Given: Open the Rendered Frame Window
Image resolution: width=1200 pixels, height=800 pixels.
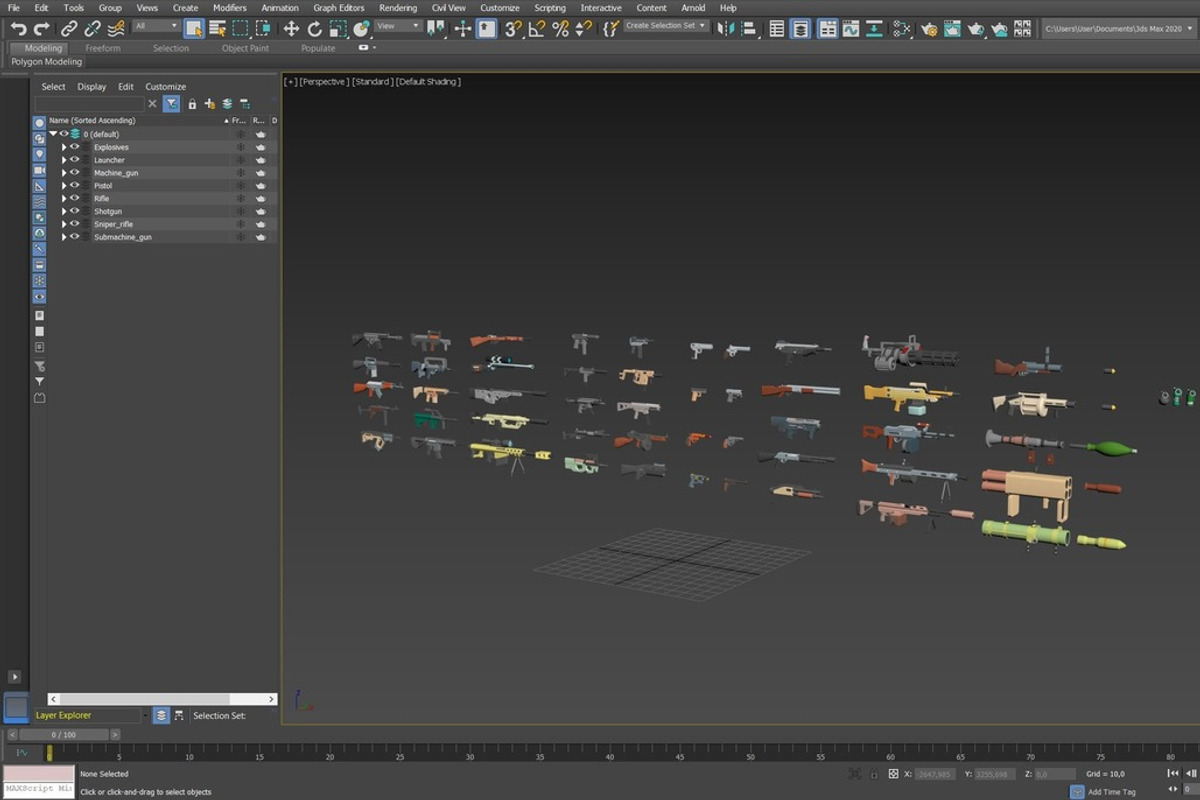Looking at the screenshot, I should [953, 29].
